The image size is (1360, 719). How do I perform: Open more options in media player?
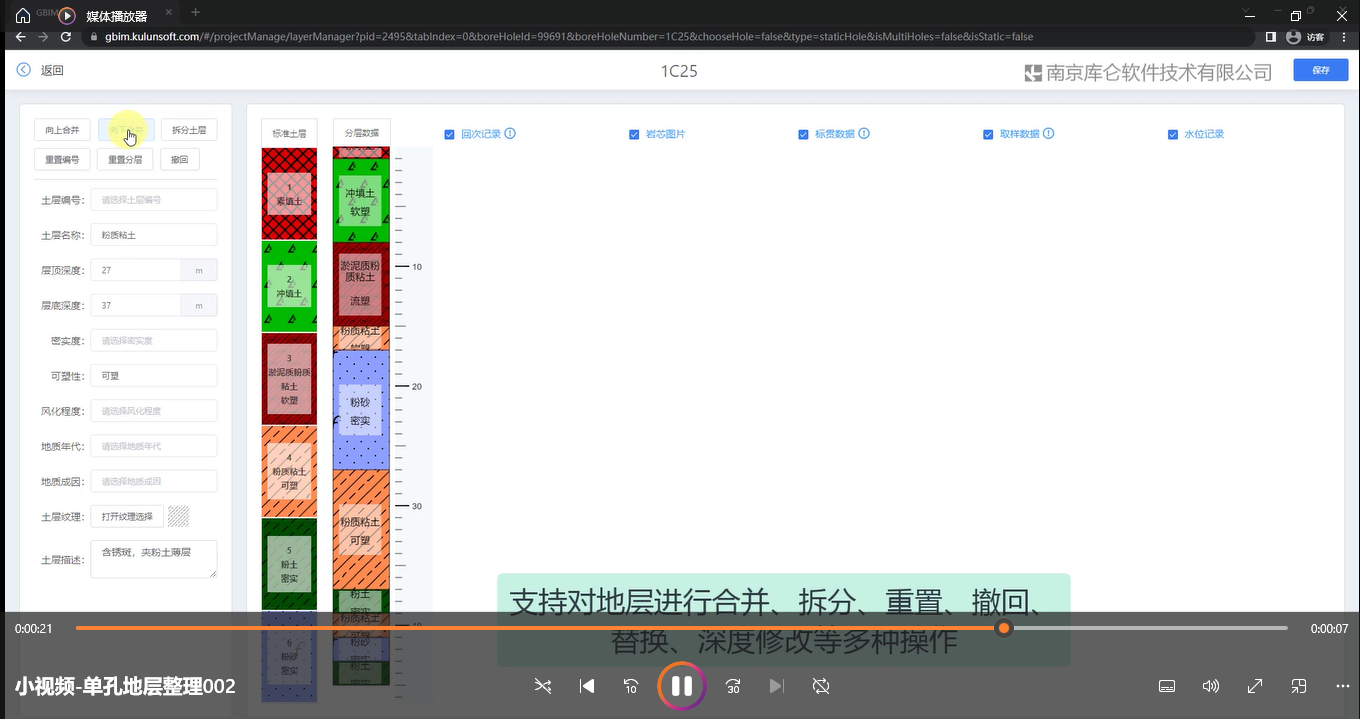pyautogui.click(x=1343, y=686)
